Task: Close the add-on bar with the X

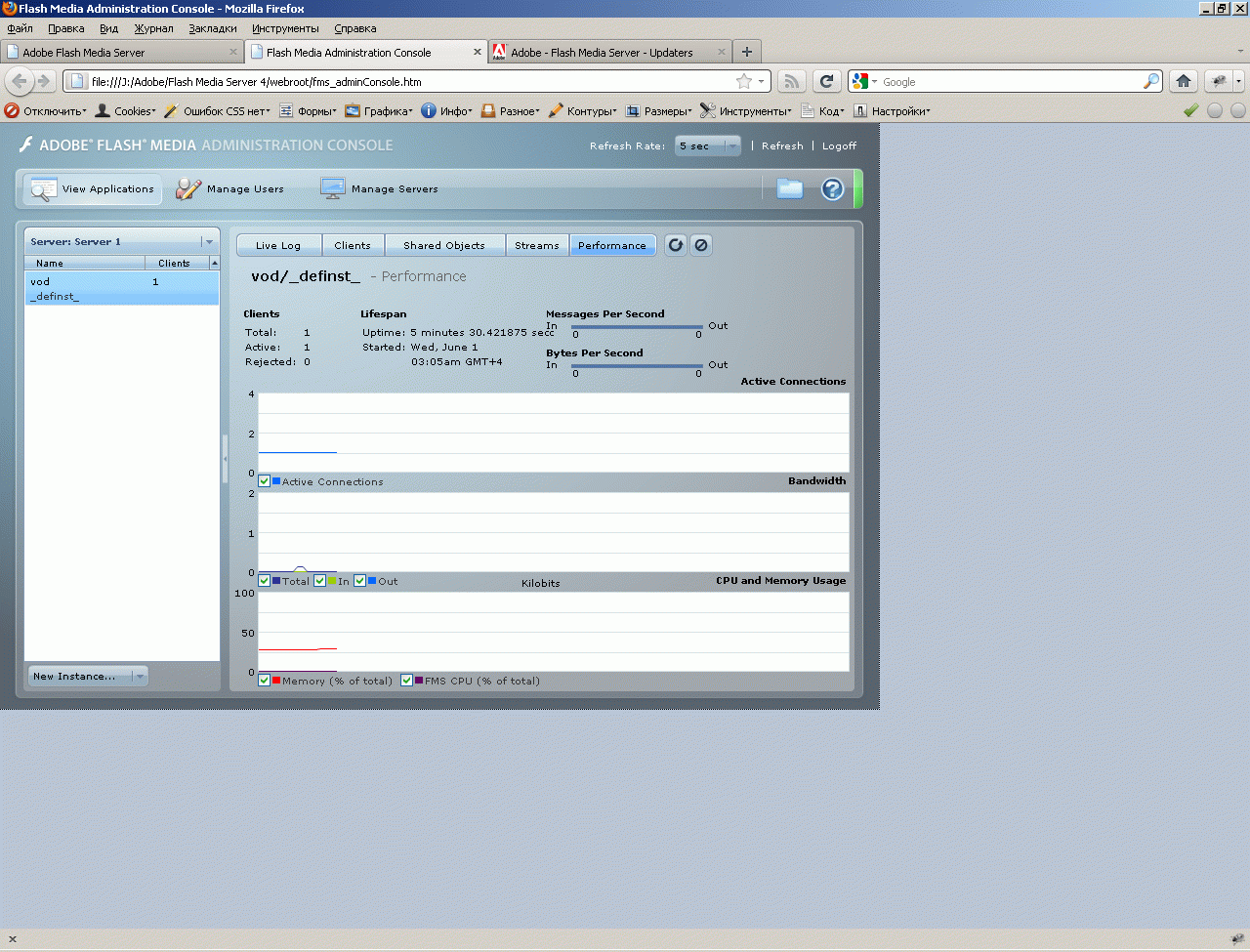Action: pyautogui.click(x=13, y=939)
